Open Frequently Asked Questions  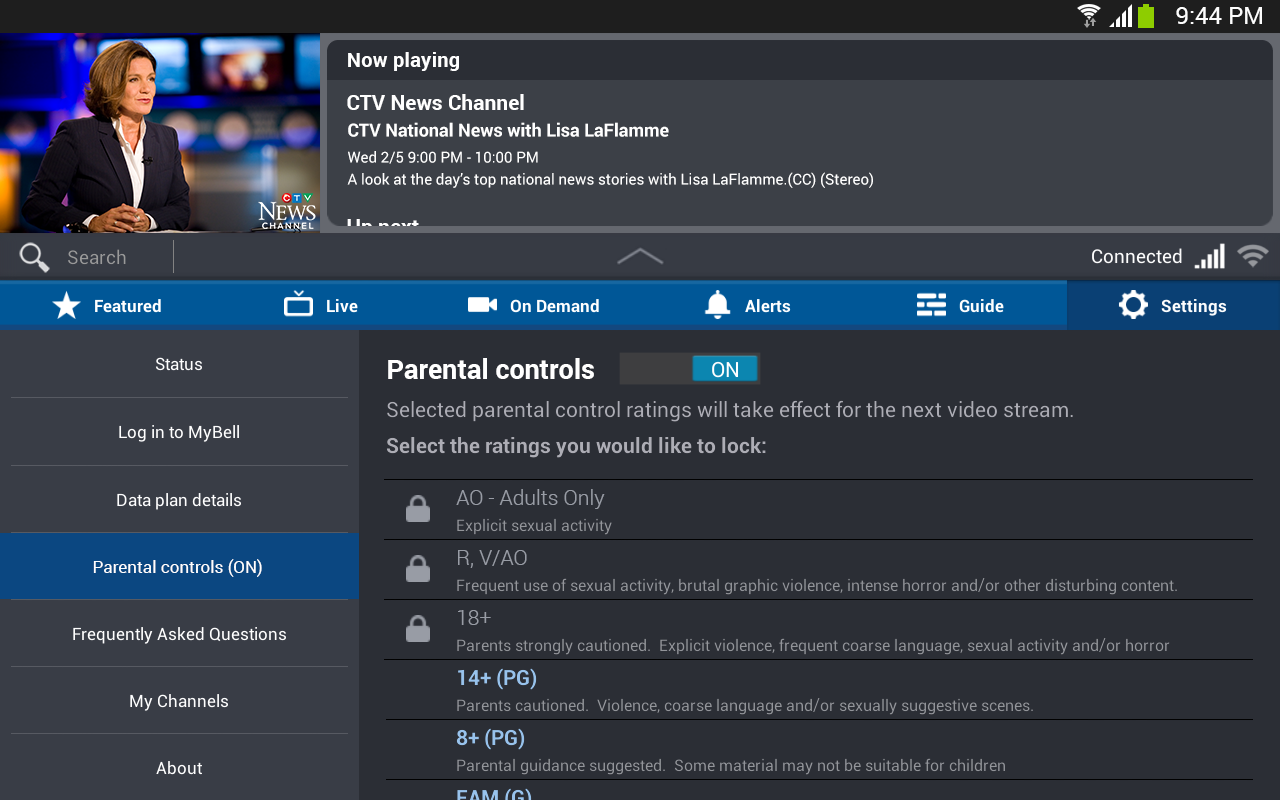point(179,634)
